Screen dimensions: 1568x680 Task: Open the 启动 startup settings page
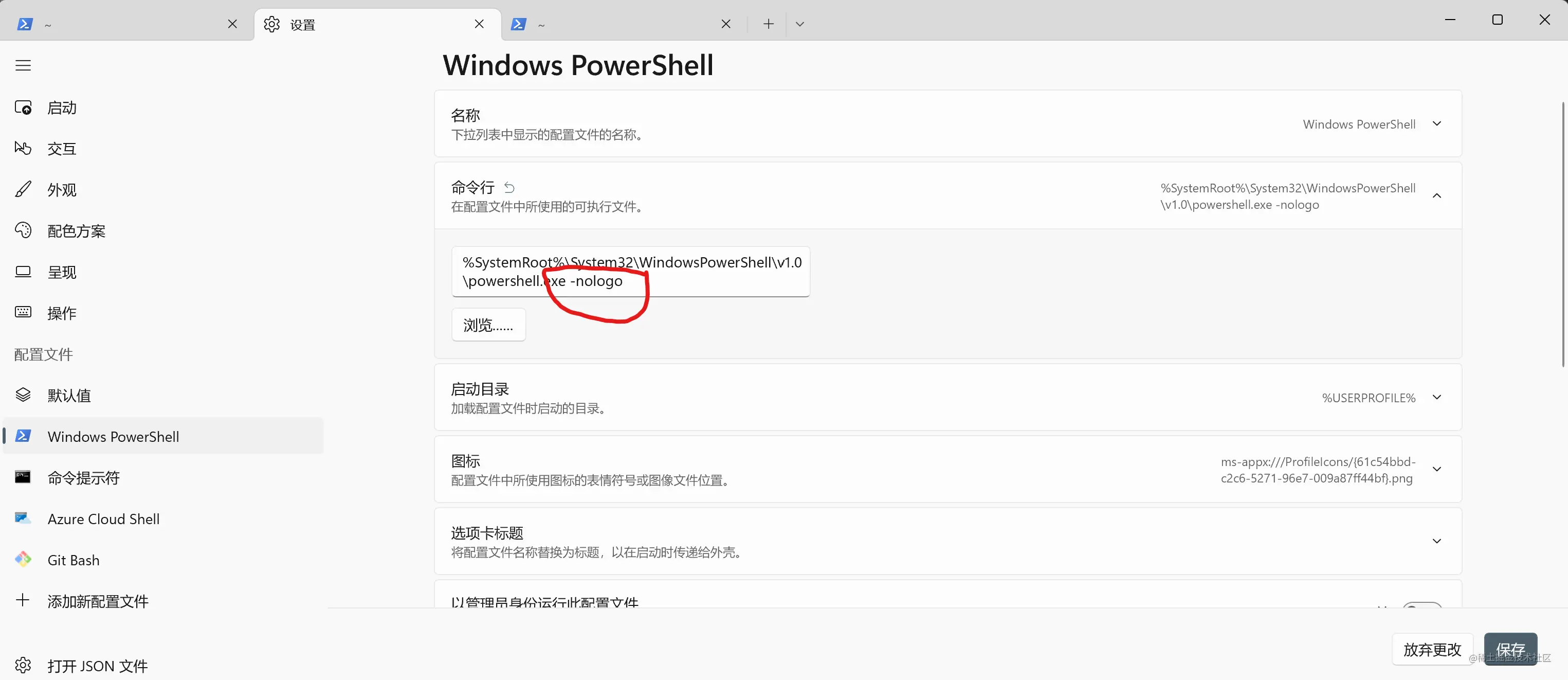[163, 108]
